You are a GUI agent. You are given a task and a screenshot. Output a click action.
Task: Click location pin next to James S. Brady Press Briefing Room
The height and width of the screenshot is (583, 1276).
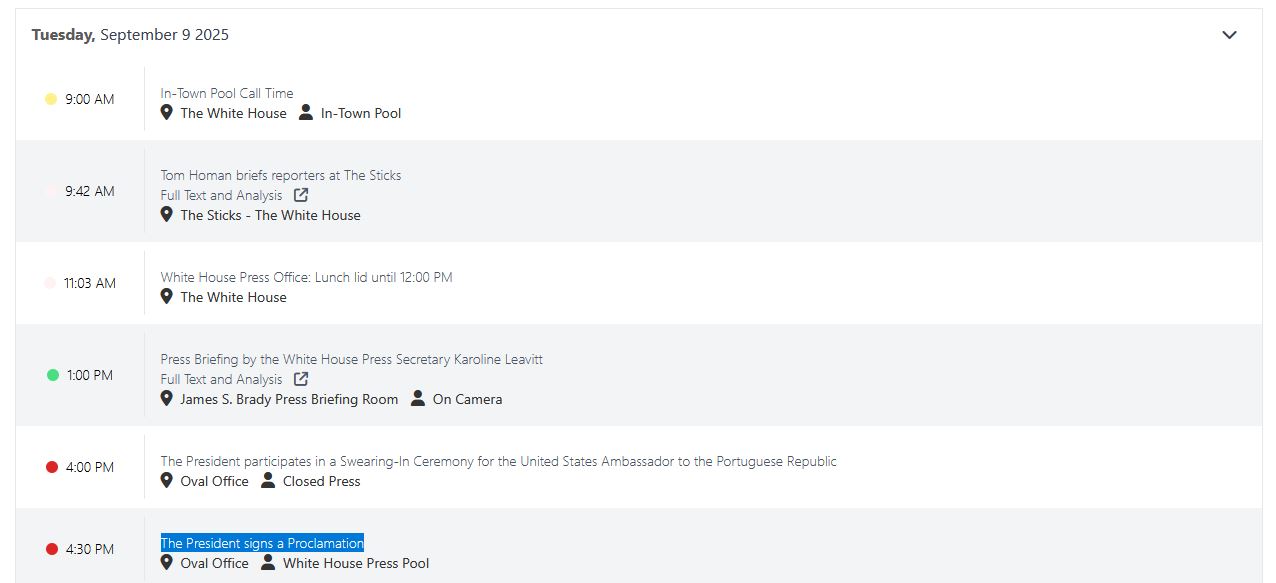(167, 398)
